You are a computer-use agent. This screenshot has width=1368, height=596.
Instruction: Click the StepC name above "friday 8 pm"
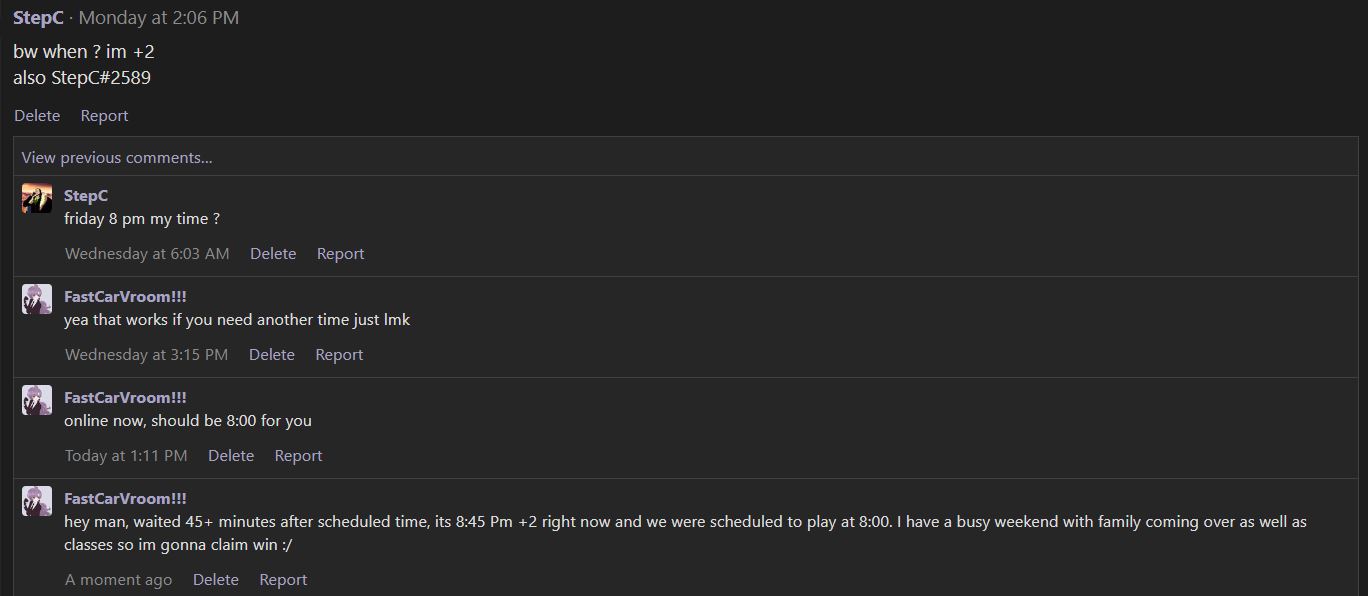pos(86,196)
